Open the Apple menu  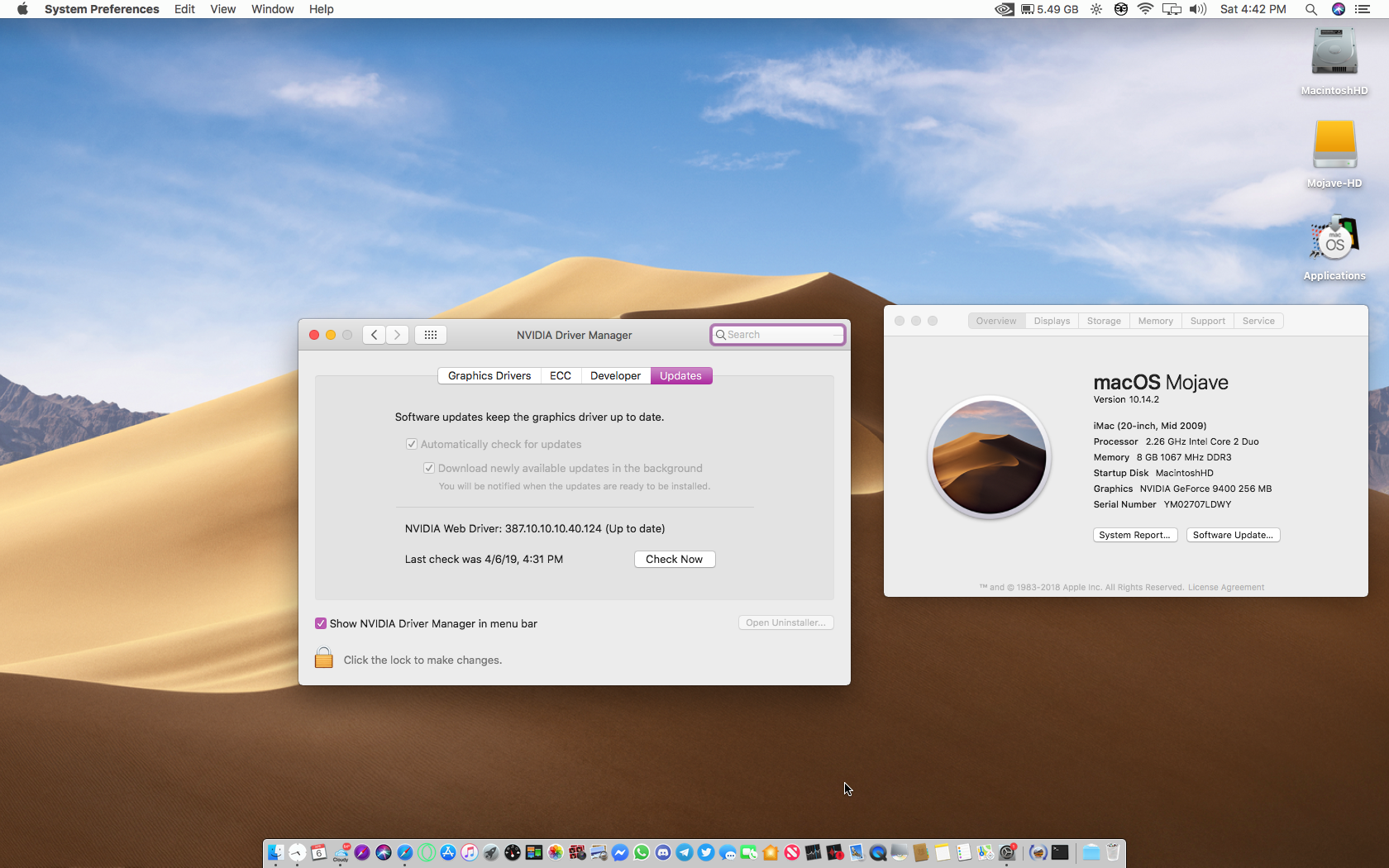[x=22, y=9]
